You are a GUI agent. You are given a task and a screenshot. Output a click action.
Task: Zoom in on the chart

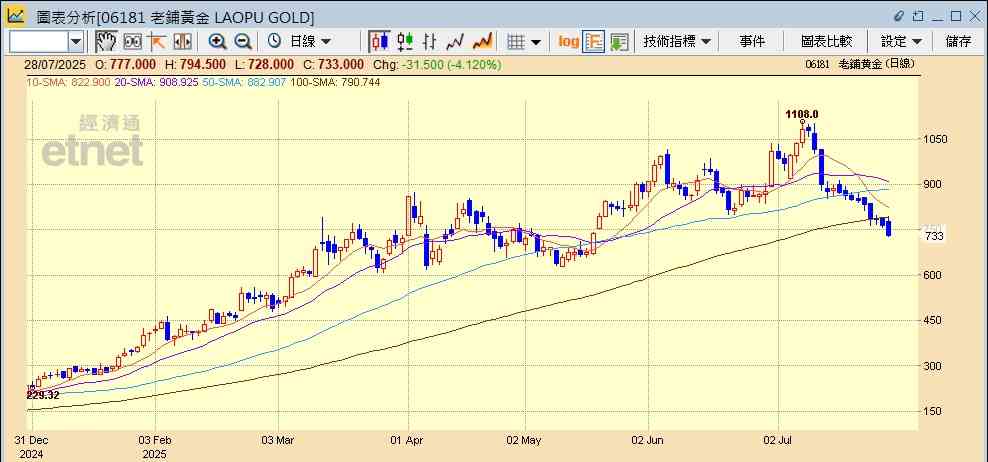point(217,42)
